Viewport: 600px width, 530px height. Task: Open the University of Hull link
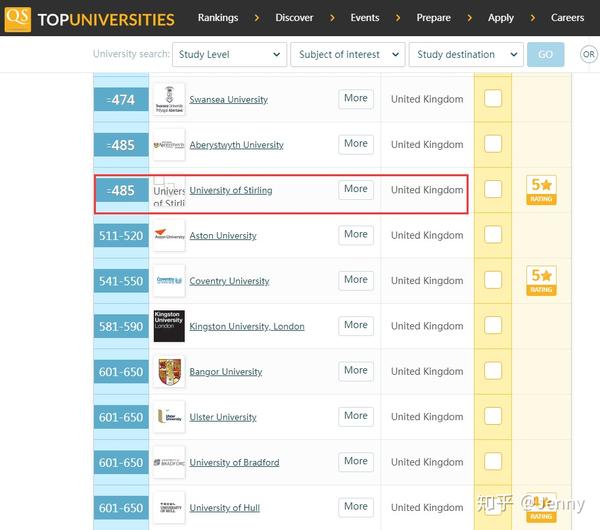pos(225,508)
